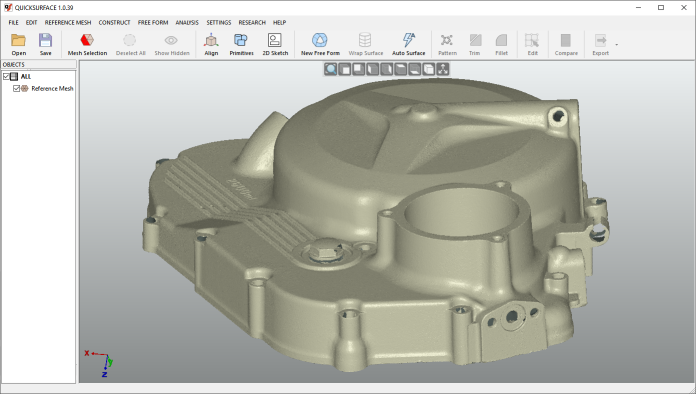
Task: Click the Mesh Selection tool
Action: [87, 45]
